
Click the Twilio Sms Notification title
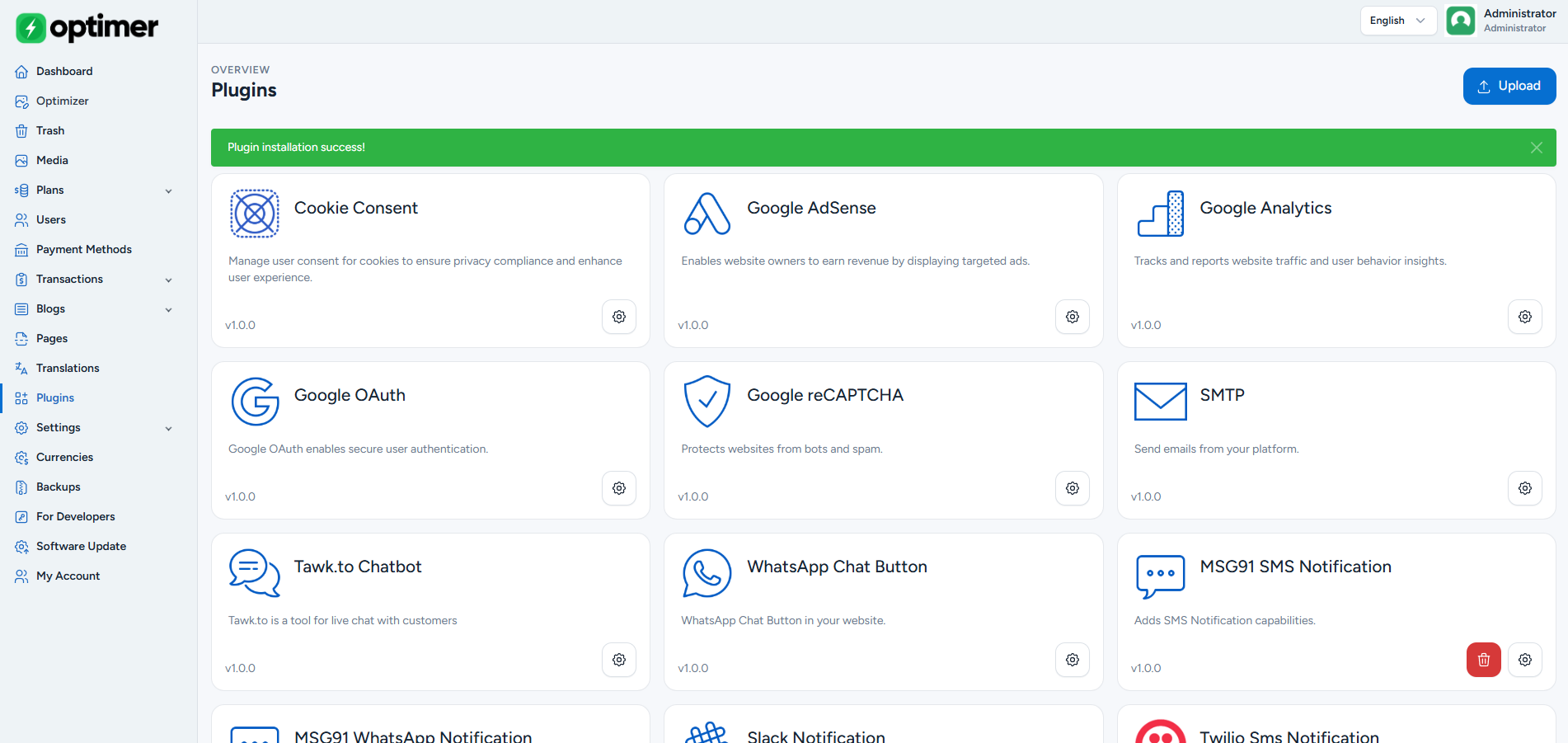(x=1289, y=736)
